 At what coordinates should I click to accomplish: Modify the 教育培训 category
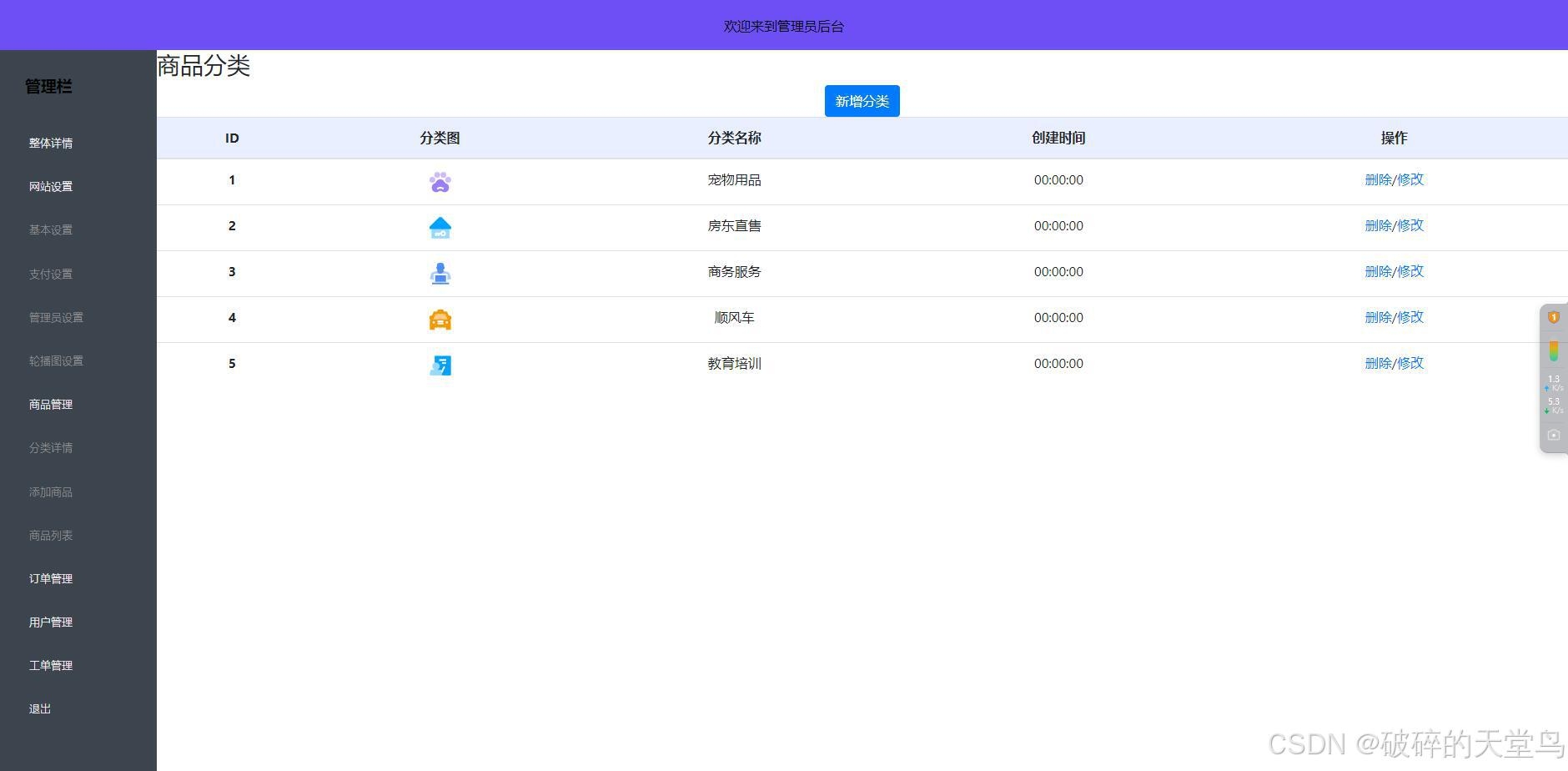[1410, 363]
